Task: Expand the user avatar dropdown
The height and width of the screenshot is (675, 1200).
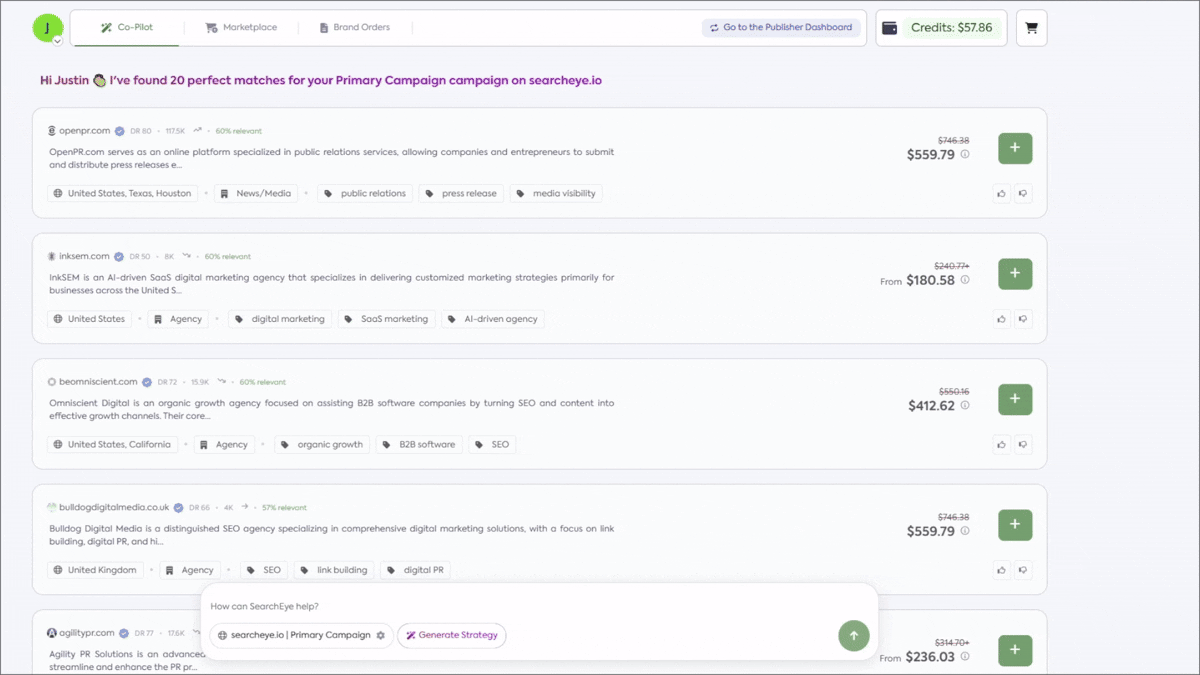Action: click(57, 41)
